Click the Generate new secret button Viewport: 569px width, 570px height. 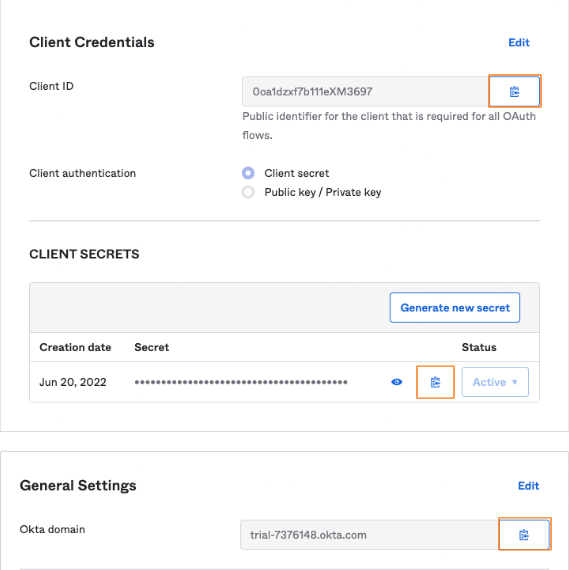(455, 308)
